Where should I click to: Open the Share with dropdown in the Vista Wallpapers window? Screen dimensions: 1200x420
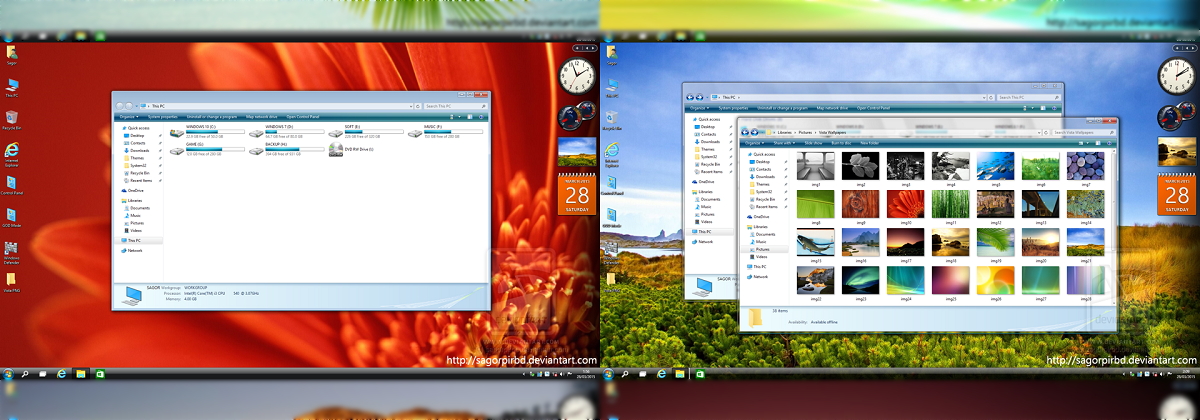tap(782, 143)
